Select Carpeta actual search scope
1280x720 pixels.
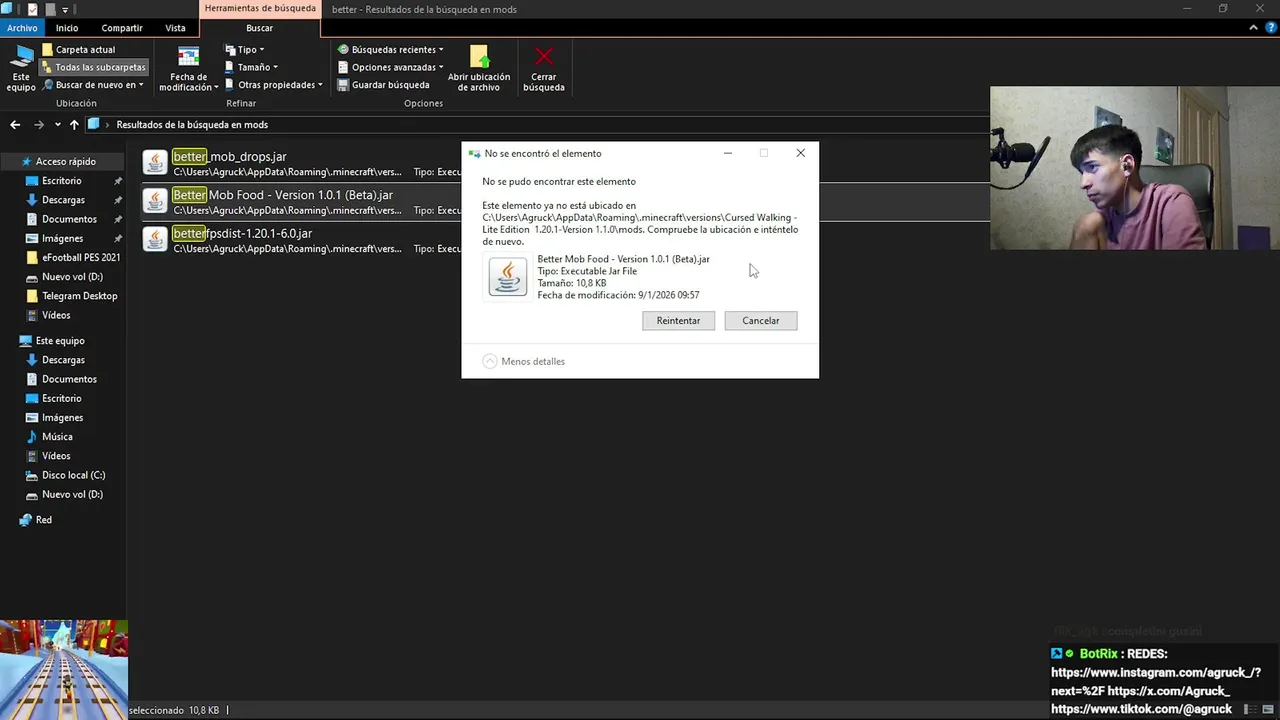tap(79, 49)
